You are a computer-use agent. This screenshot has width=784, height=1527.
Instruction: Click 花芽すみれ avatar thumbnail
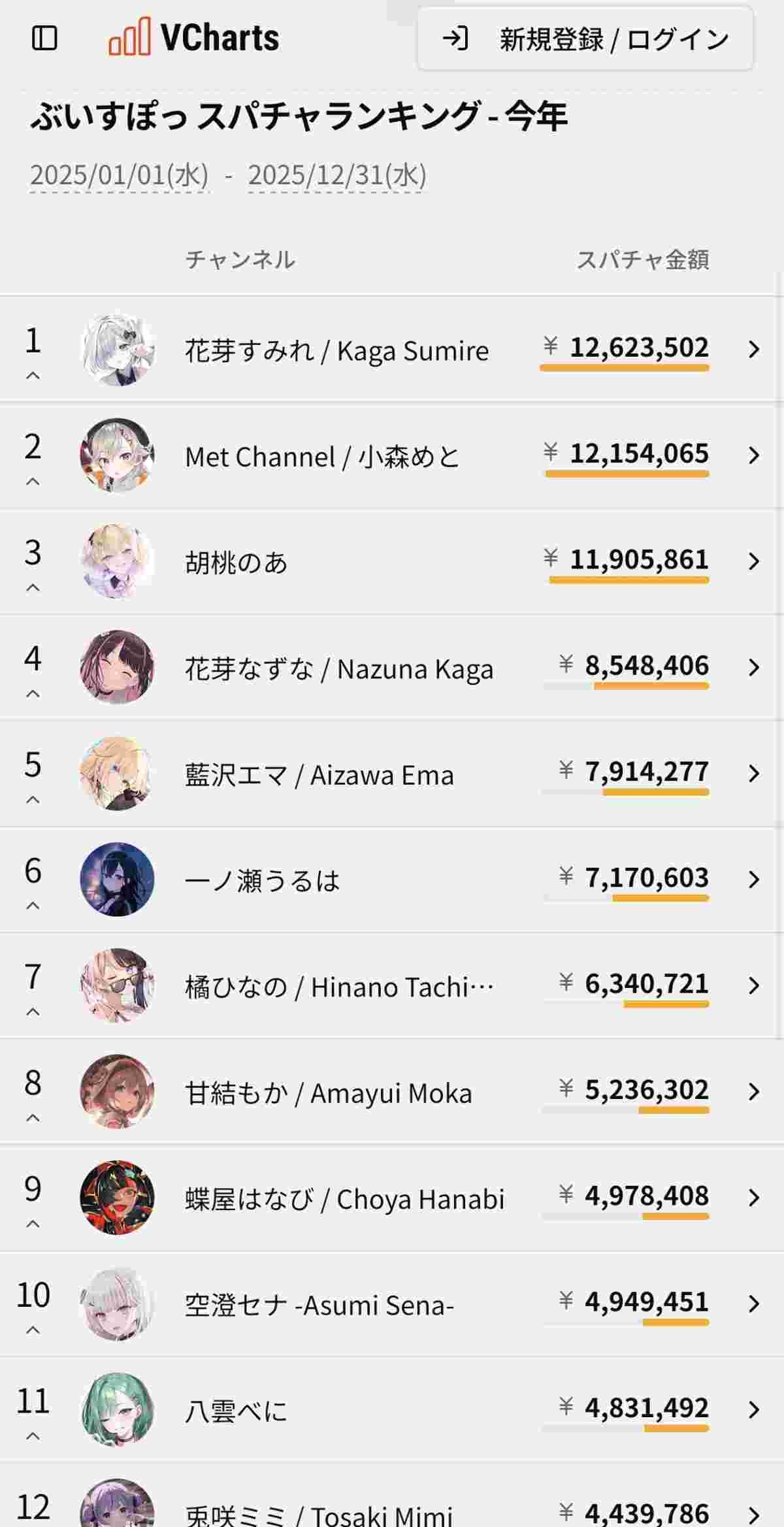(118, 350)
